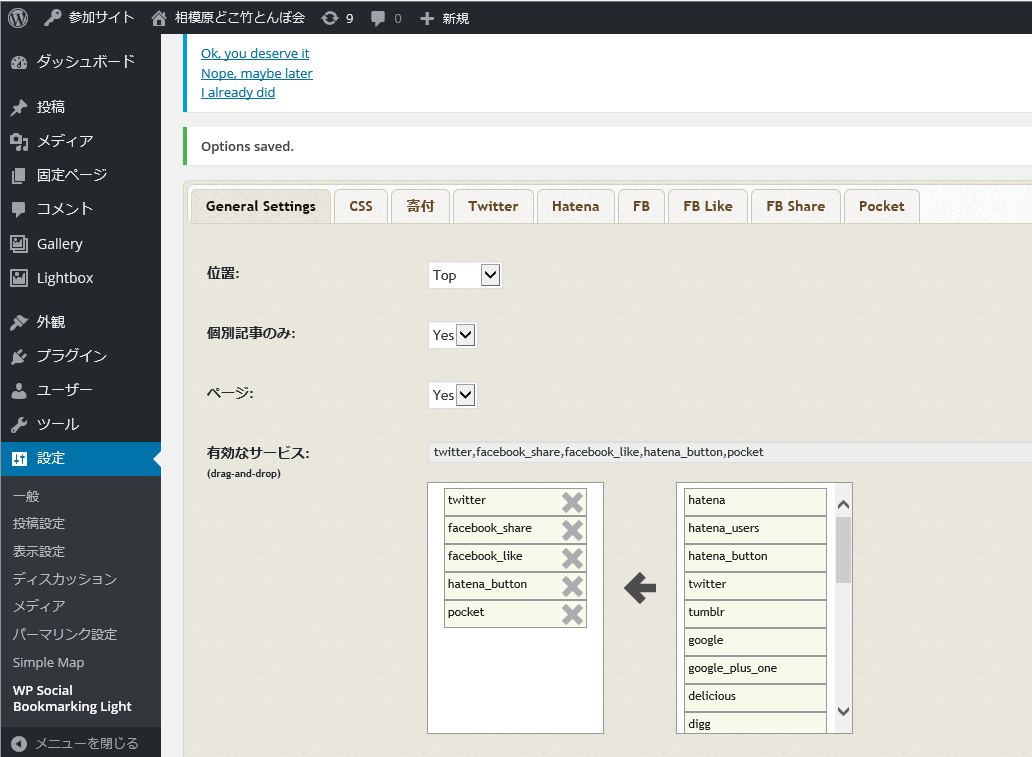Remove facebook_share with its X icon
The width and height of the screenshot is (1032, 757).
click(573, 530)
